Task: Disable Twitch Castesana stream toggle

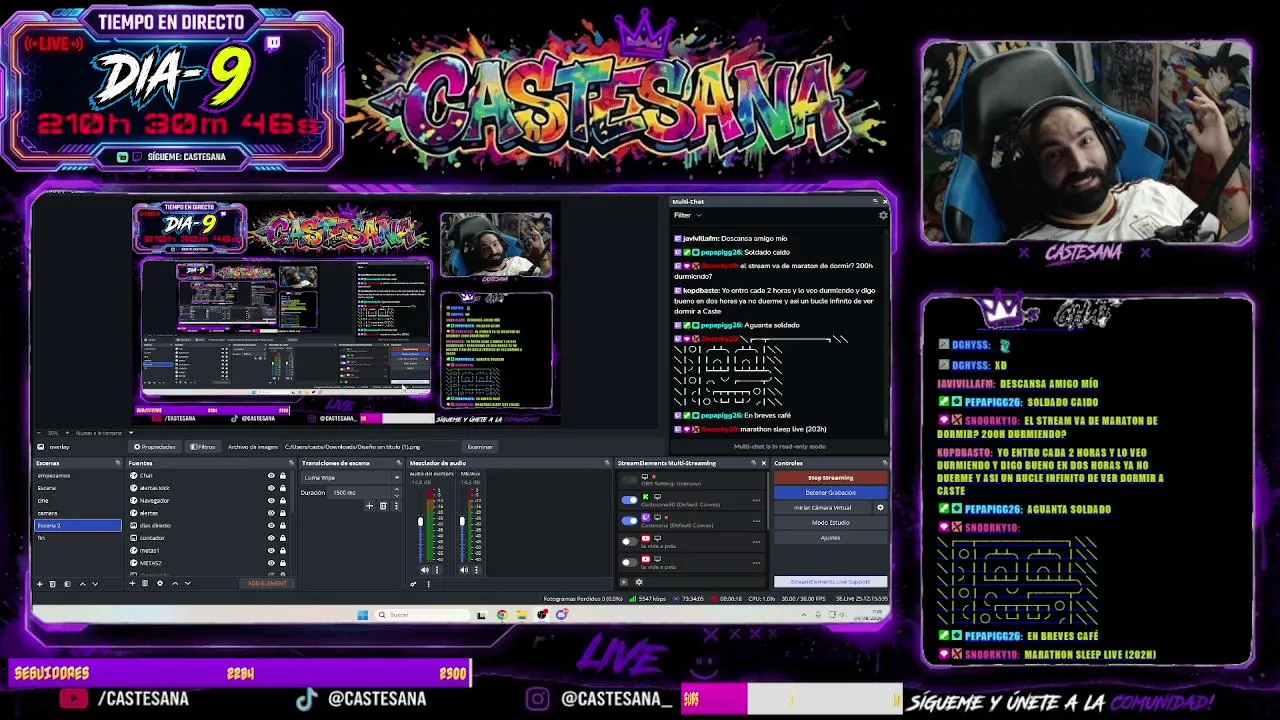Action: 629,521
